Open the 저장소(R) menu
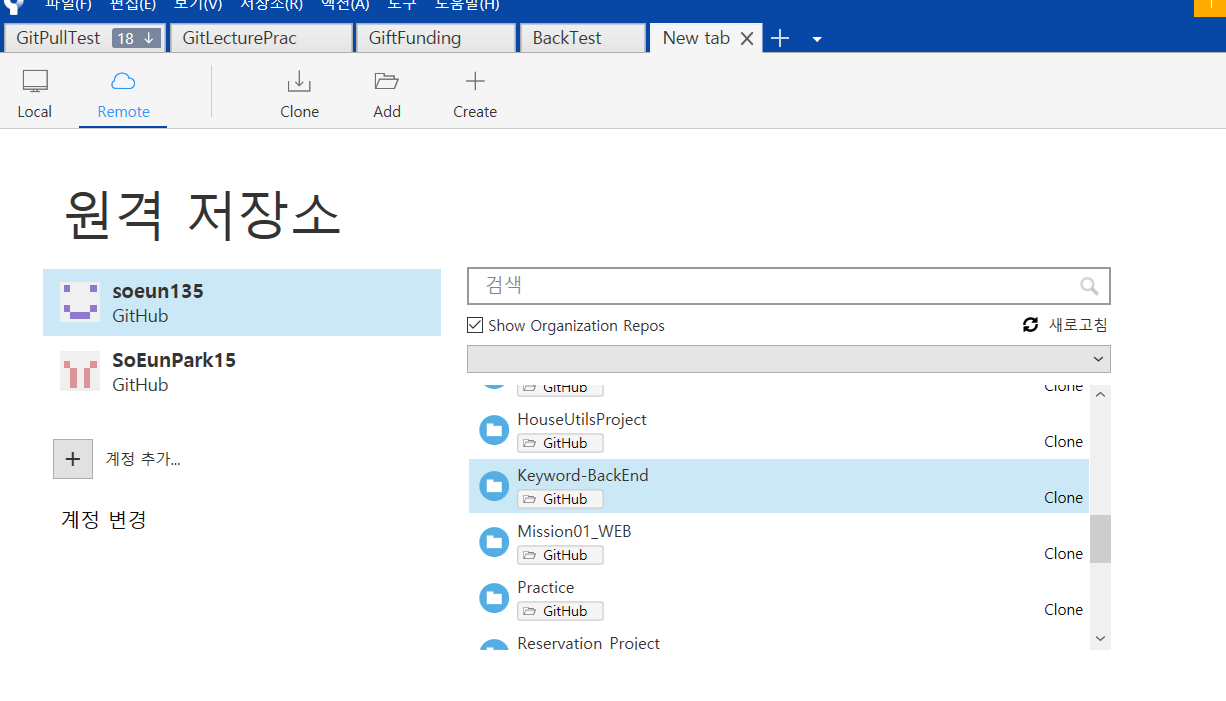This screenshot has width=1226, height=701. click(x=271, y=5)
